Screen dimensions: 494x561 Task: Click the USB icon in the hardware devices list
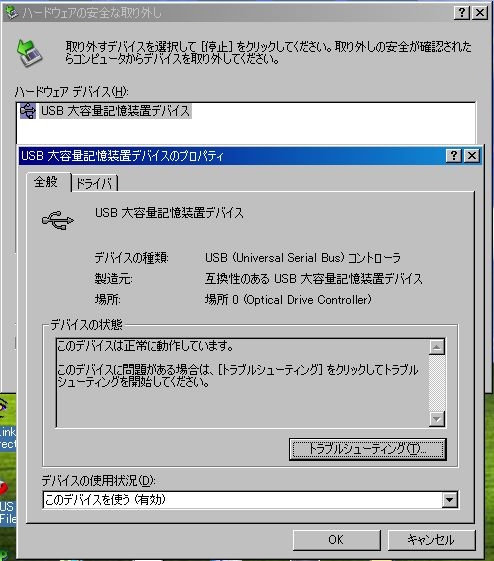(x=28, y=111)
